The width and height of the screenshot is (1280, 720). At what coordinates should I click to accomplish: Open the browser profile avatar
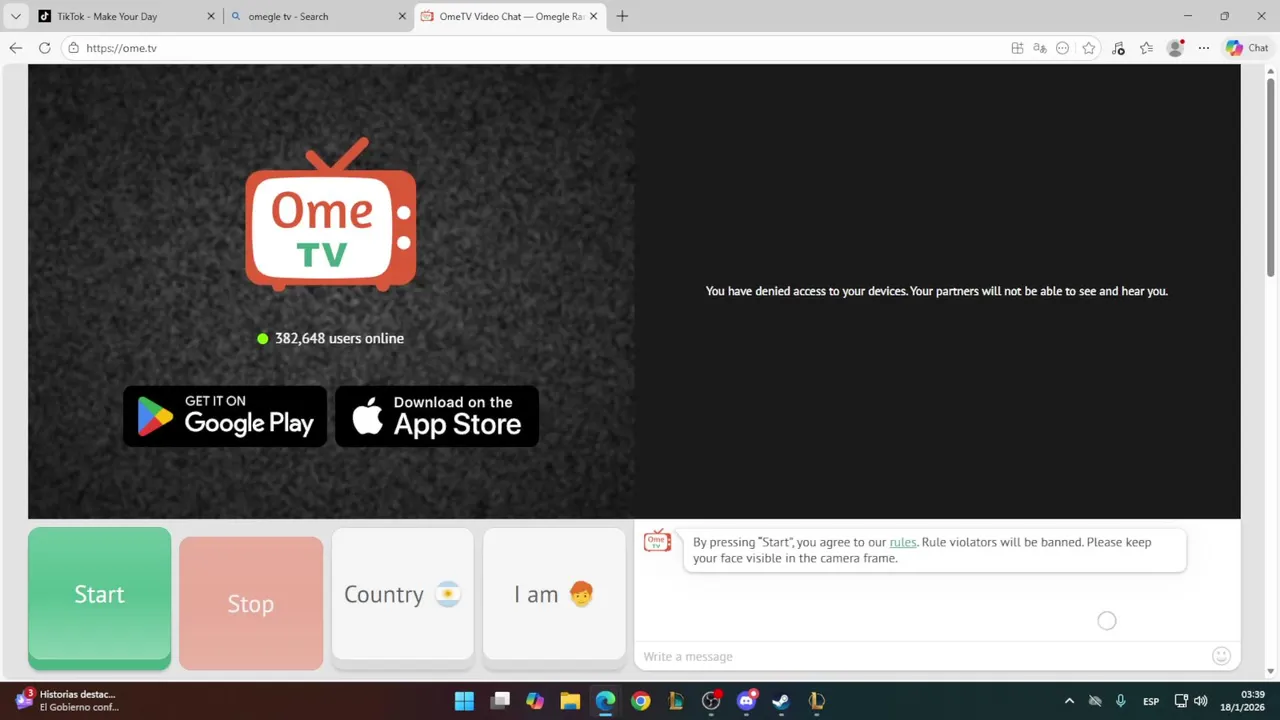(x=1175, y=48)
